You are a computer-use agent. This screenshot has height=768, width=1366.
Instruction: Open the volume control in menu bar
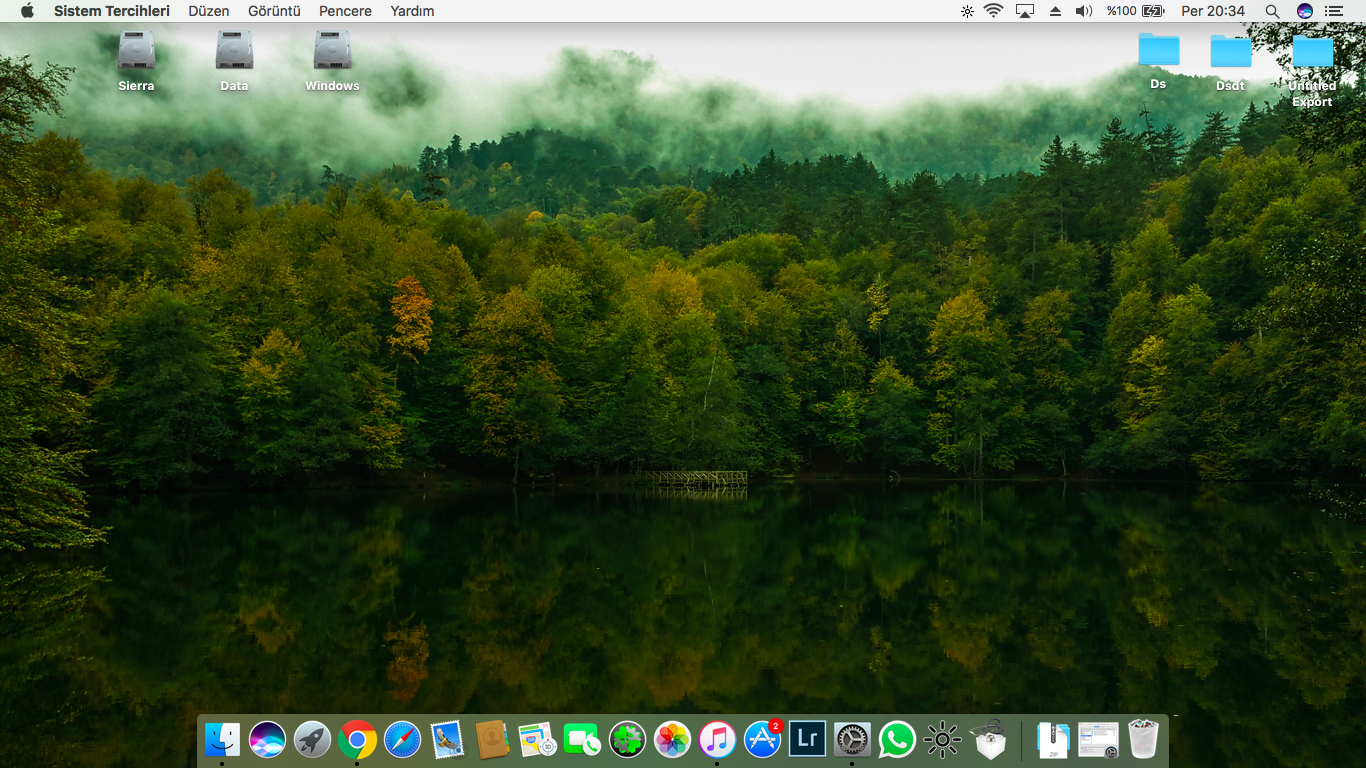click(1083, 11)
